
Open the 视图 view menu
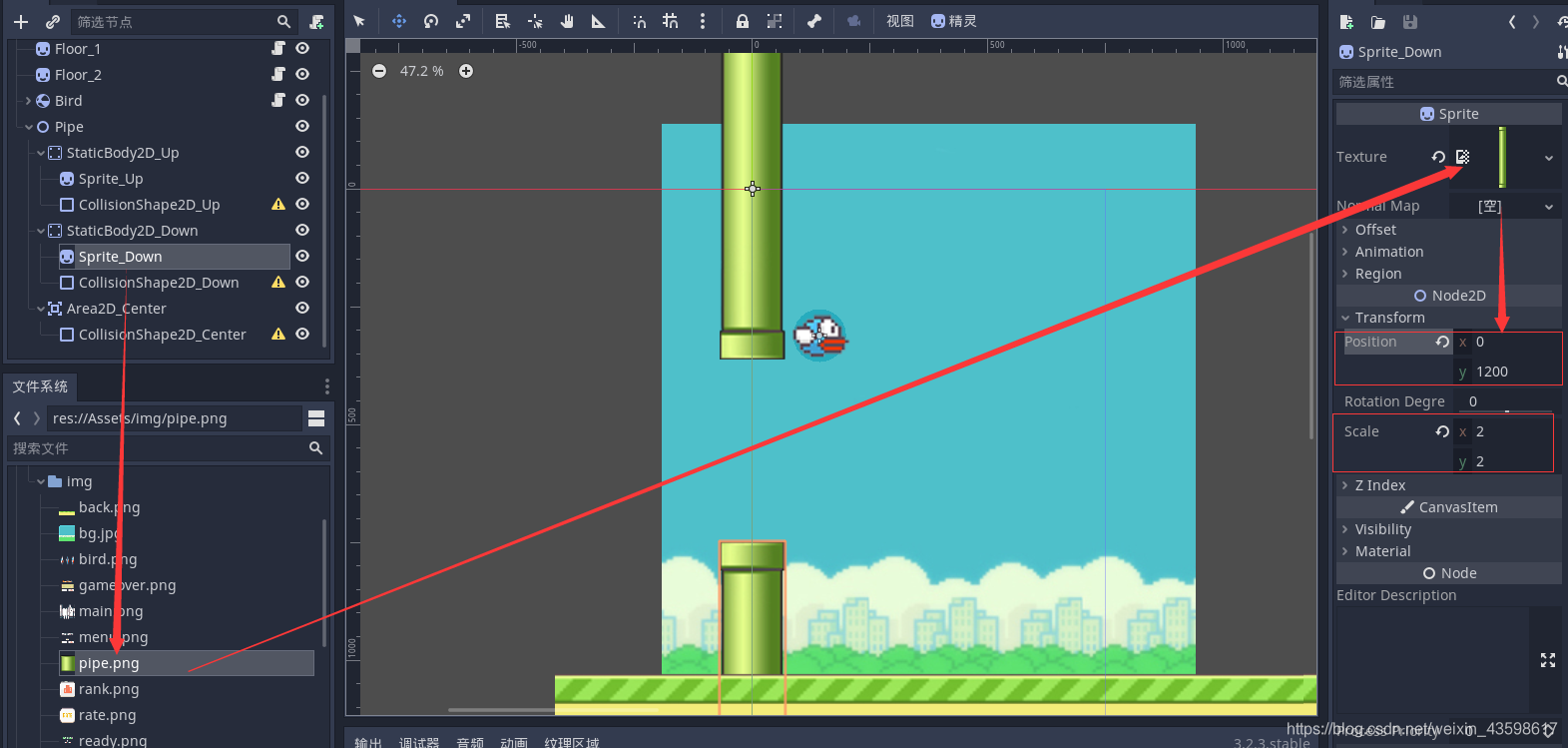[900, 21]
